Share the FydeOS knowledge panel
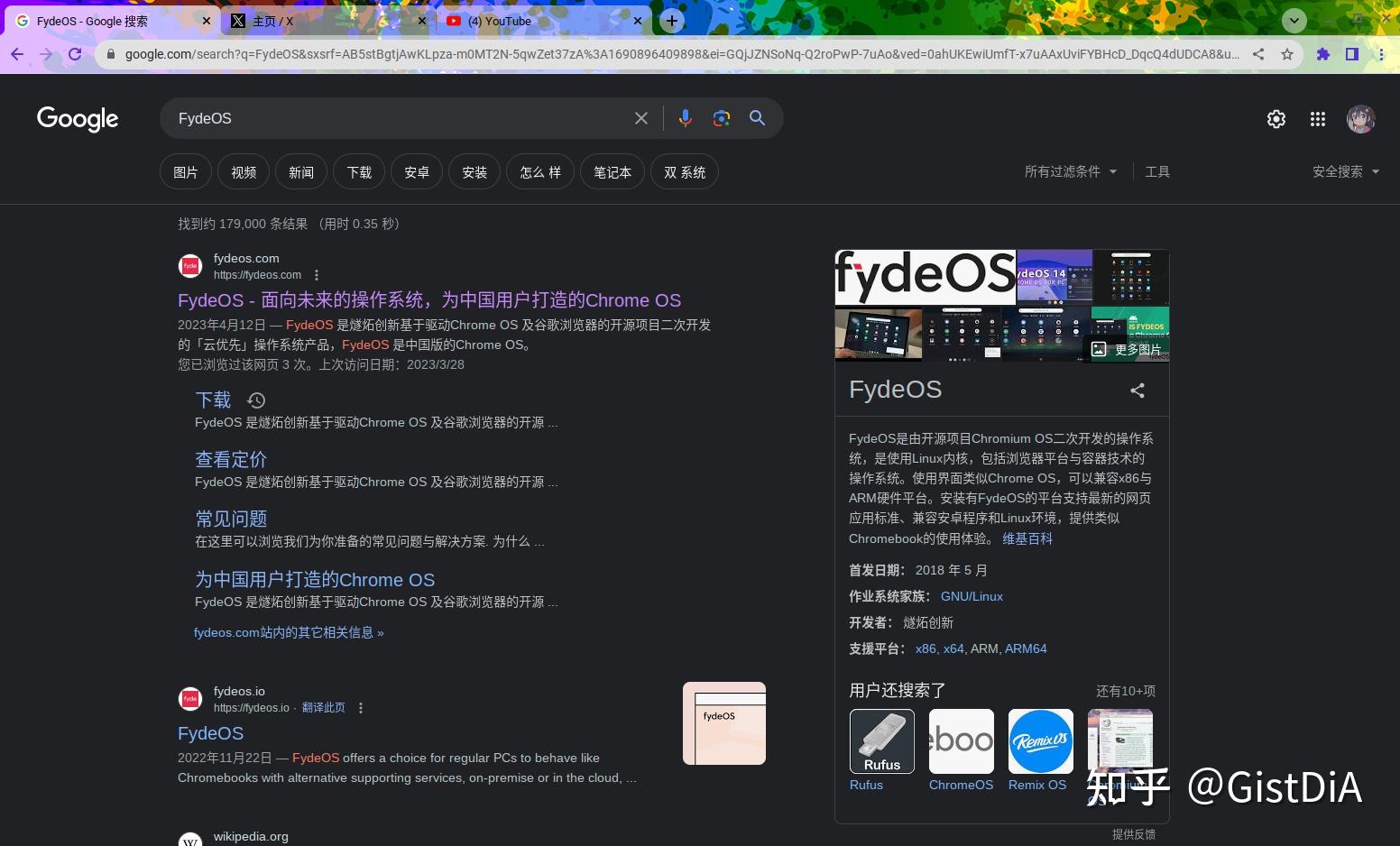The height and width of the screenshot is (846, 1400). 1137,391
